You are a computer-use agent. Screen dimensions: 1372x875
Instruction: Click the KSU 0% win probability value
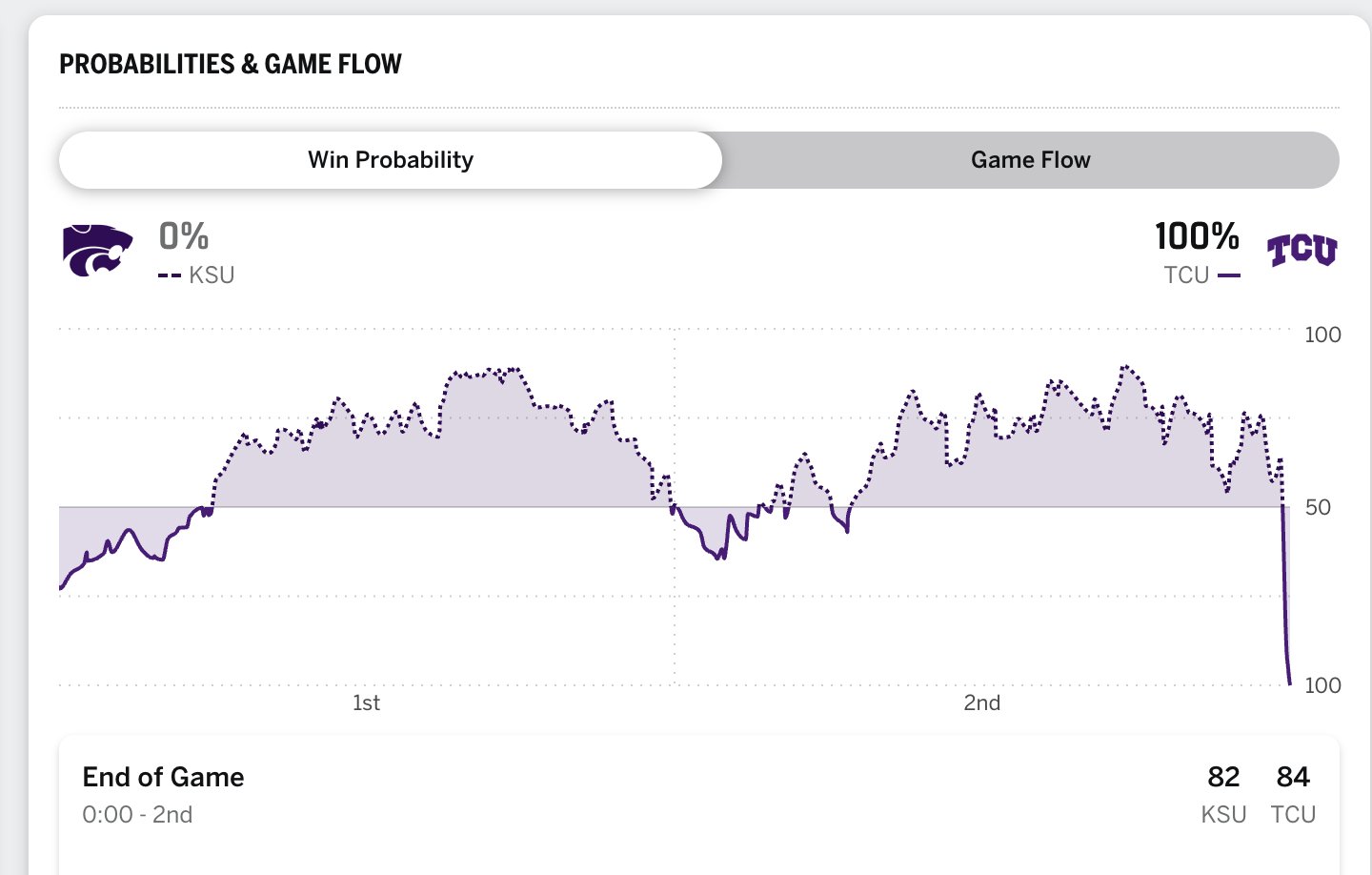[x=184, y=236]
